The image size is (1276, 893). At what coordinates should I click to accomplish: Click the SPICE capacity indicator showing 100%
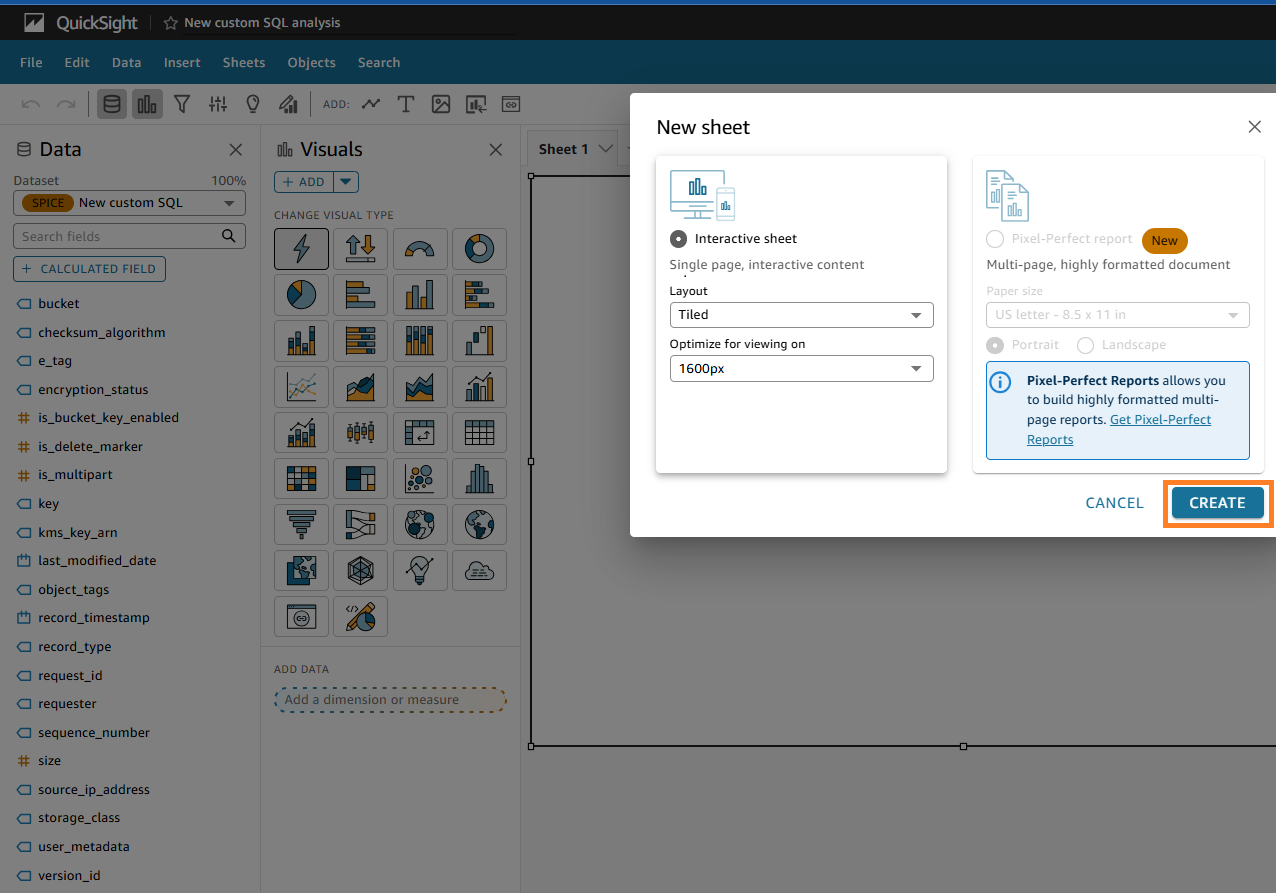(x=228, y=182)
